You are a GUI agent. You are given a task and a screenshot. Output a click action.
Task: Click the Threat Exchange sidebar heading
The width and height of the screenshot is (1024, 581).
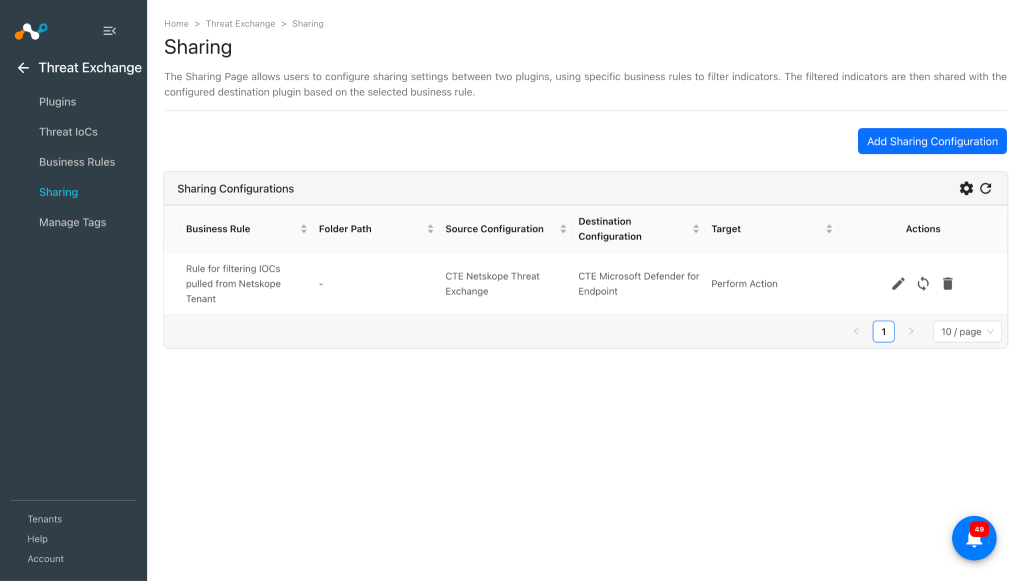pos(90,68)
